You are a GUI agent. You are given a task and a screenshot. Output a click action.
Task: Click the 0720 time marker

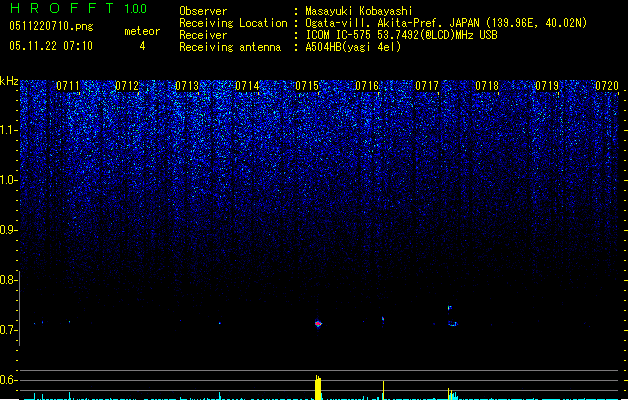[607, 86]
